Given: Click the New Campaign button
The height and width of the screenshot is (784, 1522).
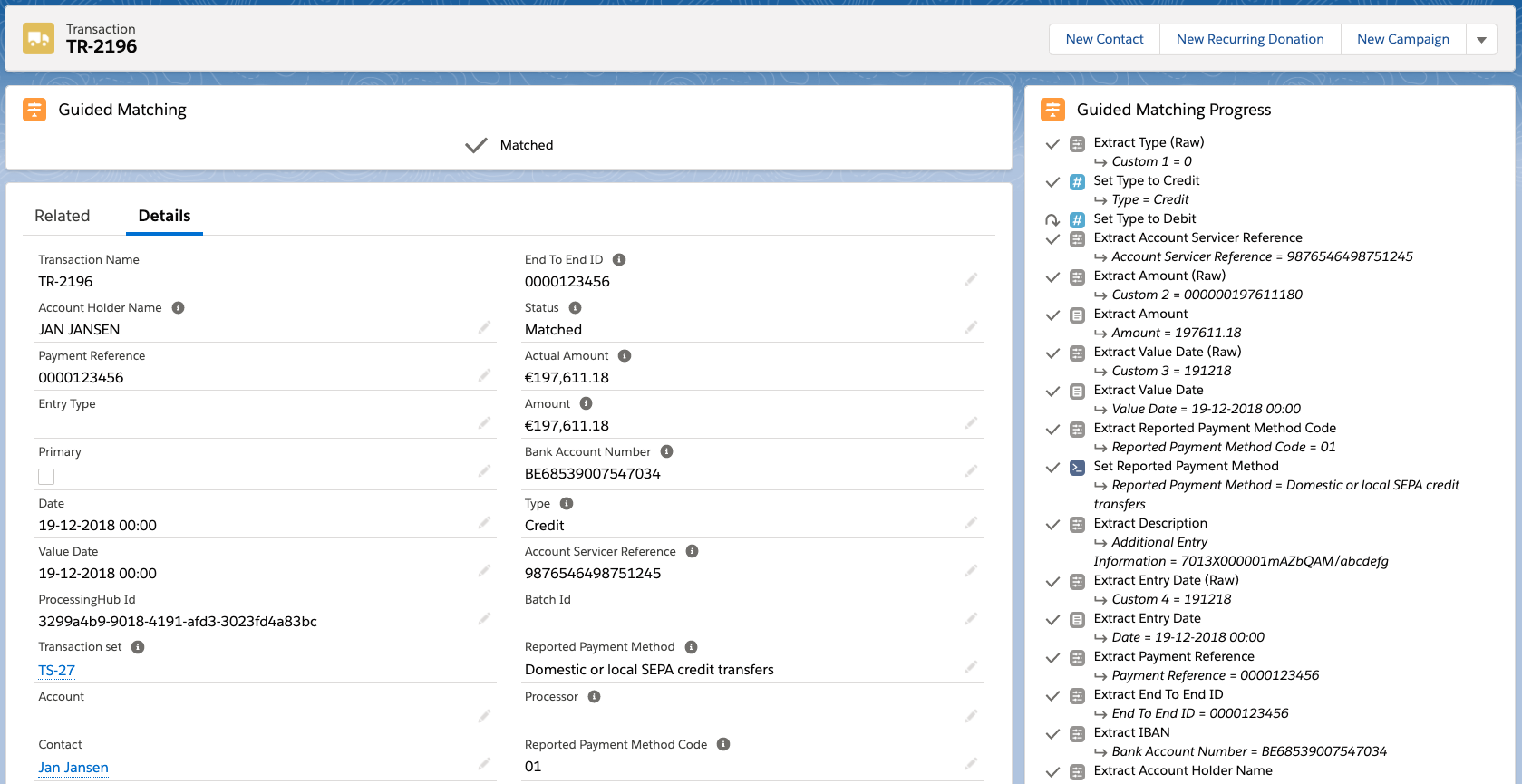Looking at the screenshot, I should [x=1402, y=39].
